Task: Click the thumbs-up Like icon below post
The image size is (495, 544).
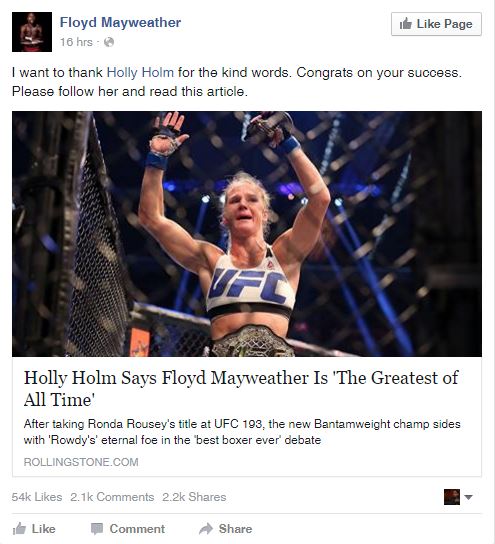Action: click(x=19, y=529)
